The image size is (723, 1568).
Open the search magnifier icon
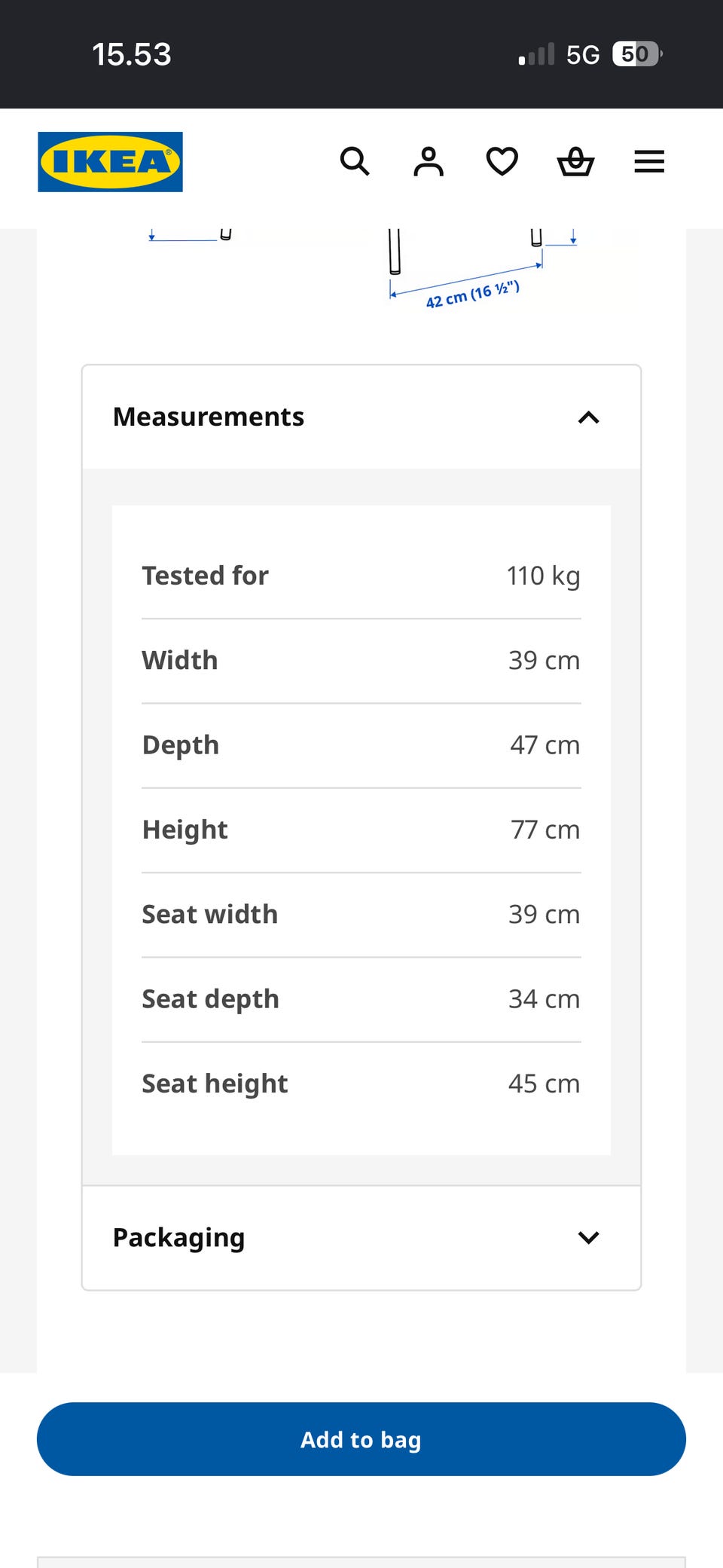[355, 161]
